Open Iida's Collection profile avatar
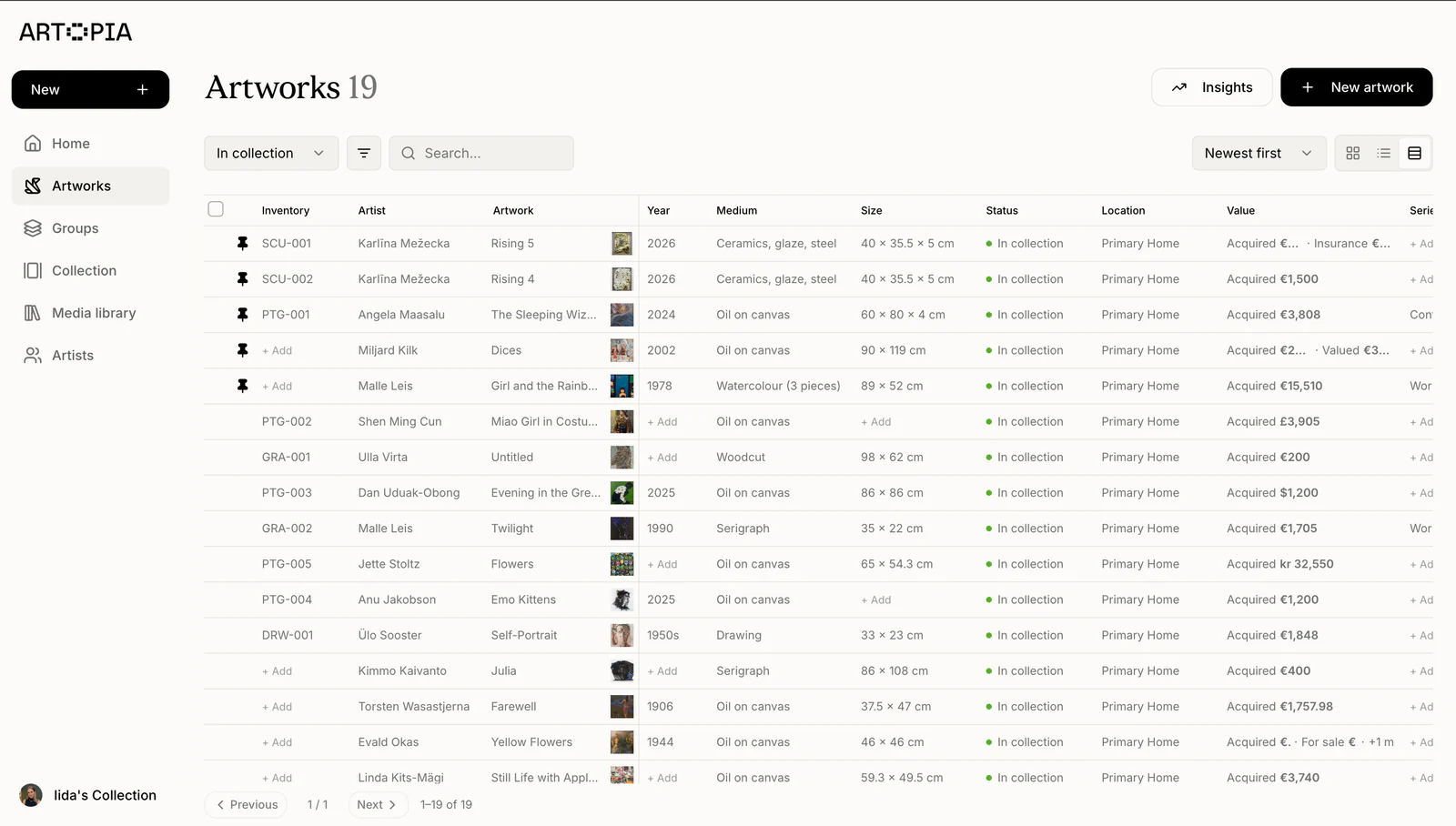Screen dimensions: 1456x826 click(31, 795)
